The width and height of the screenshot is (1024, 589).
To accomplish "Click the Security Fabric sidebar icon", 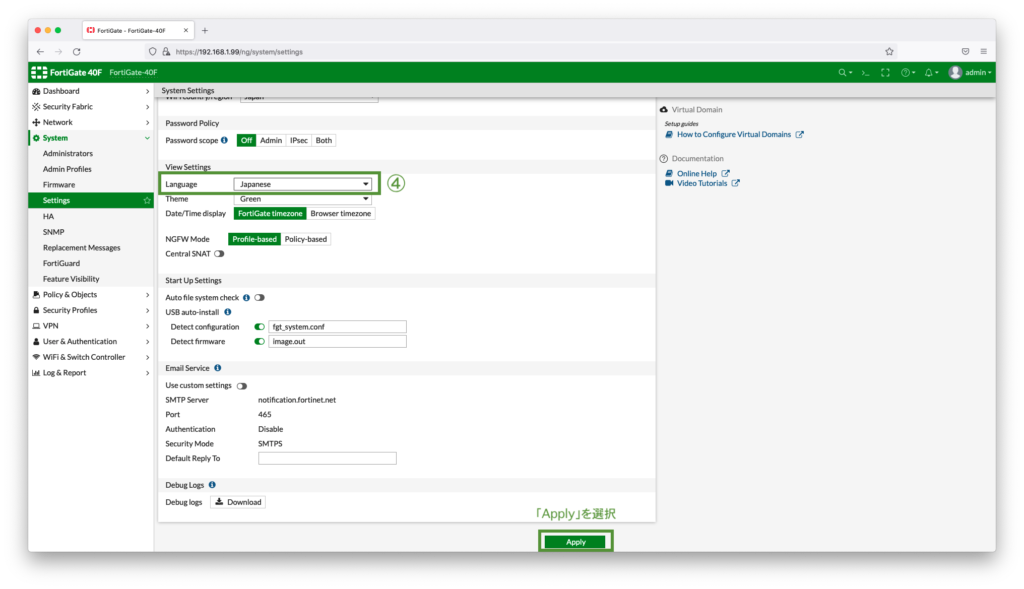I will pyautogui.click(x=36, y=106).
